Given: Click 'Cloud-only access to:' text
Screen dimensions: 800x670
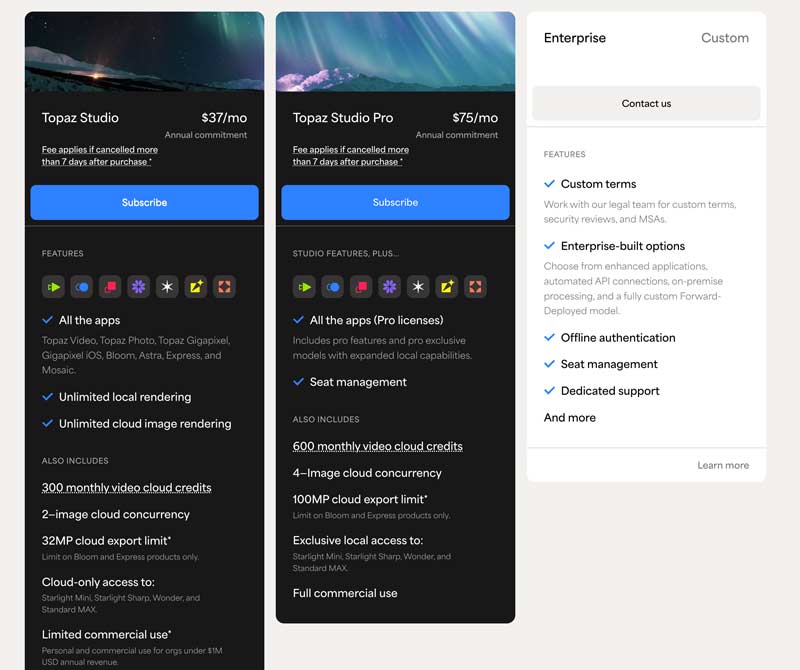Looking at the screenshot, I should pyautogui.click(x=98, y=582).
